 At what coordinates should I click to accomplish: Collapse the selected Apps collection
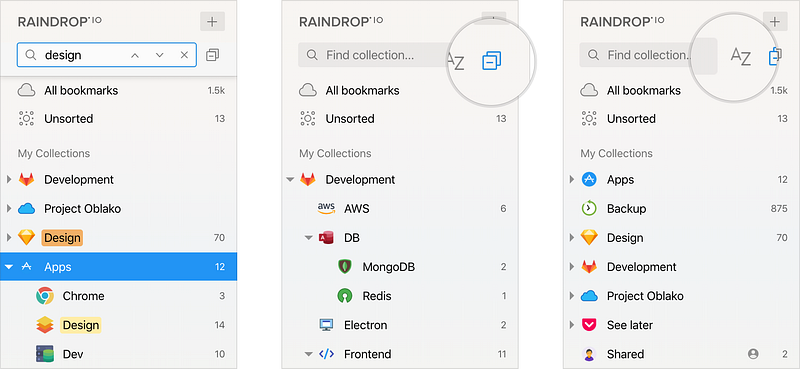[x=8, y=267]
